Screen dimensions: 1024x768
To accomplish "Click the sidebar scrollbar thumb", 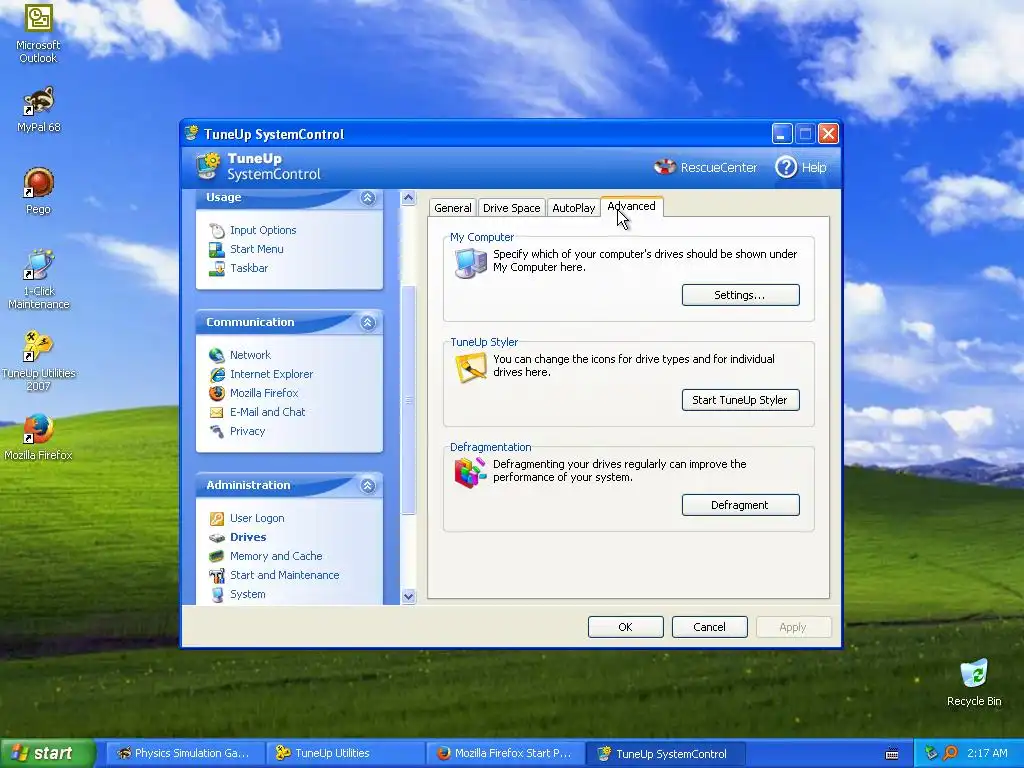I will pos(408,400).
